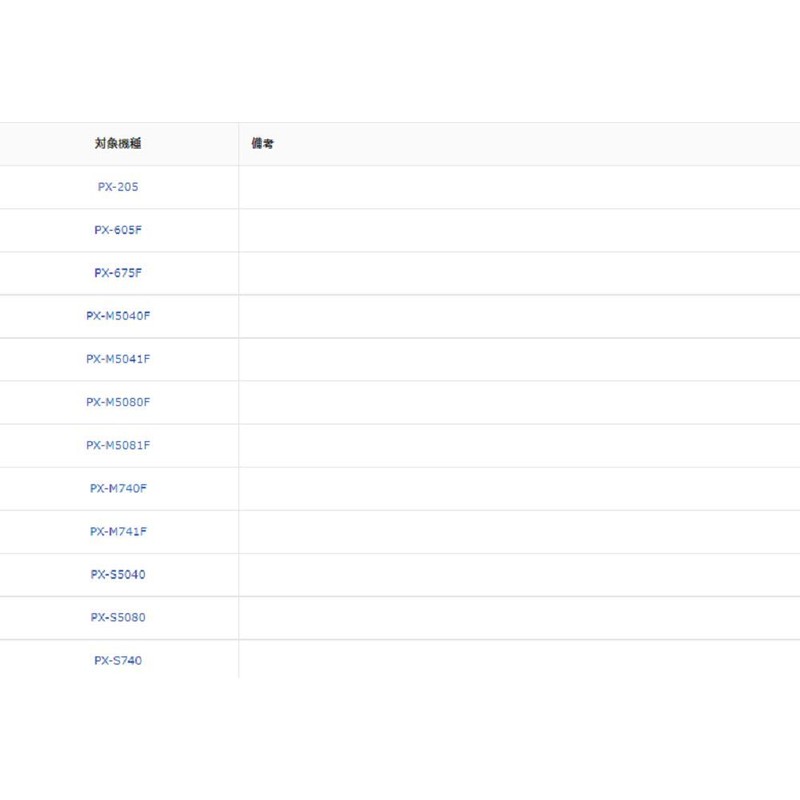Image resolution: width=800 pixels, height=800 pixels.
Task: Select the 備考 cell in PX-675F row
Action: [x=519, y=273]
